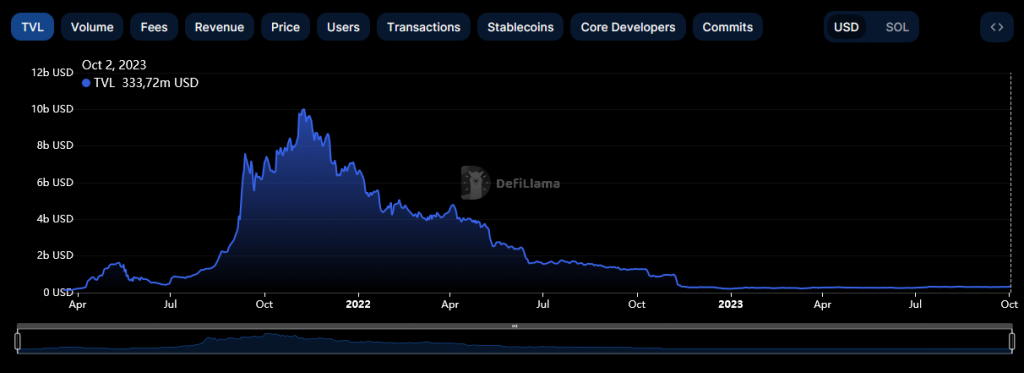Click the "Oct 2, 2023" tooltip date
The width and height of the screenshot is (1024, 373).
(x=114, y=65)
